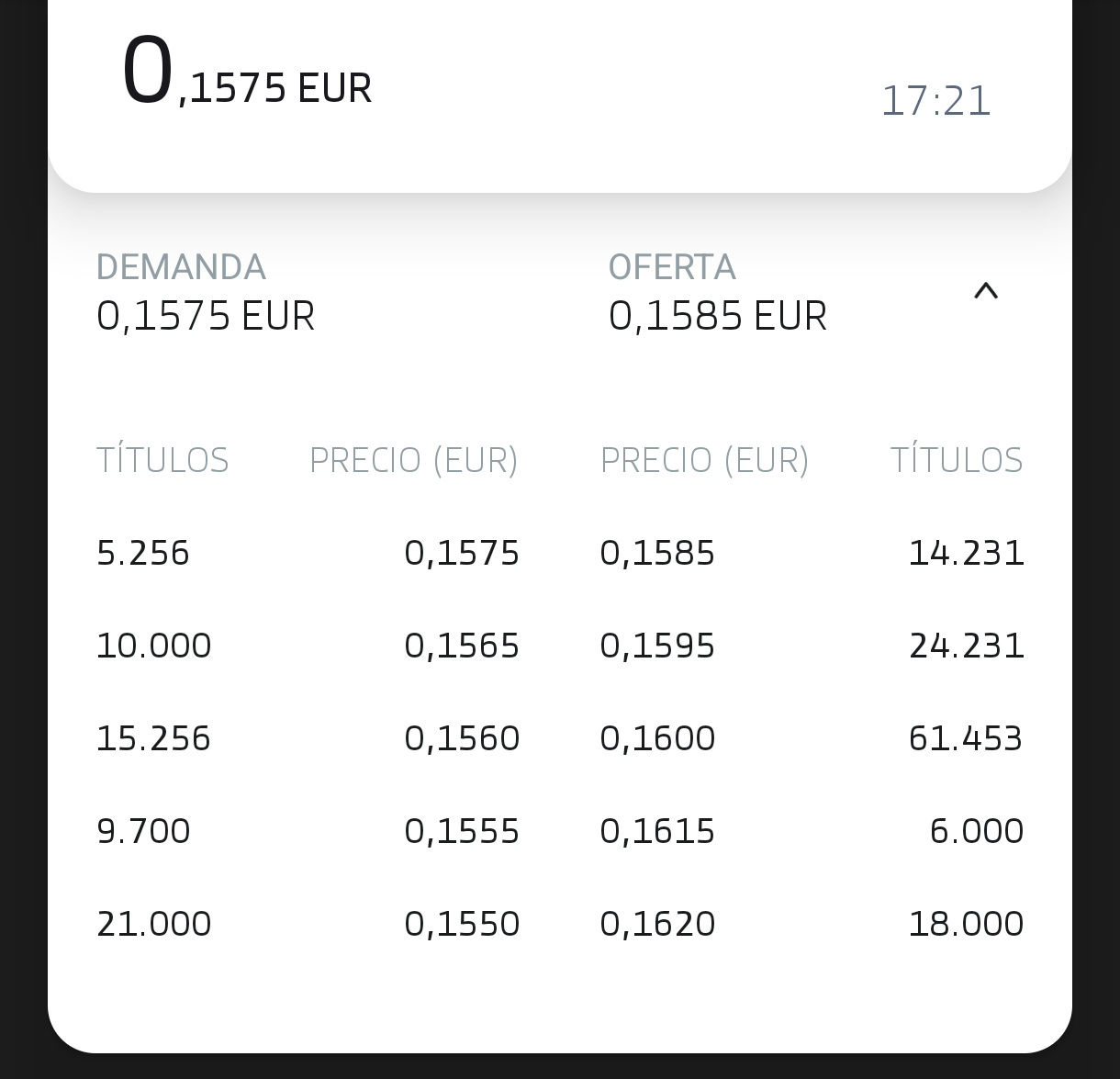Click the ask price 0,1615
This screenshot has height=1079, width=1120.
(658, 829)
